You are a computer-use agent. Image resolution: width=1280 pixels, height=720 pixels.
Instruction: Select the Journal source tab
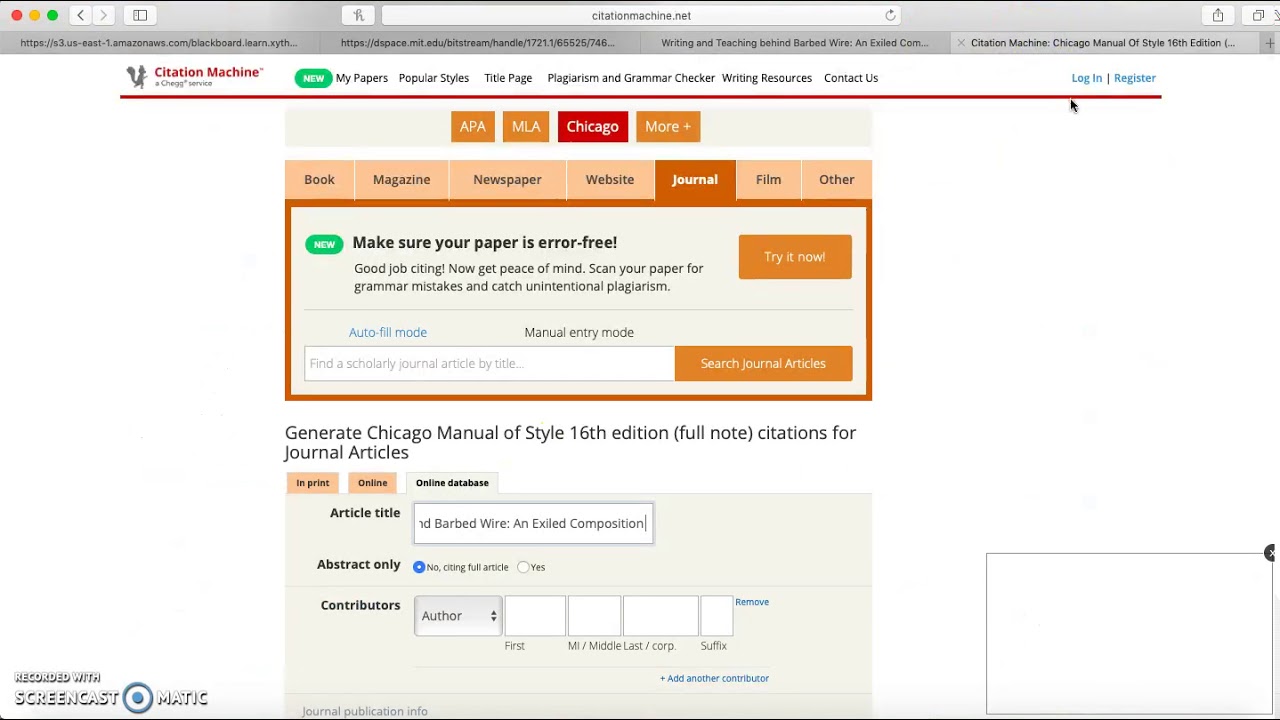coord(695,180)
